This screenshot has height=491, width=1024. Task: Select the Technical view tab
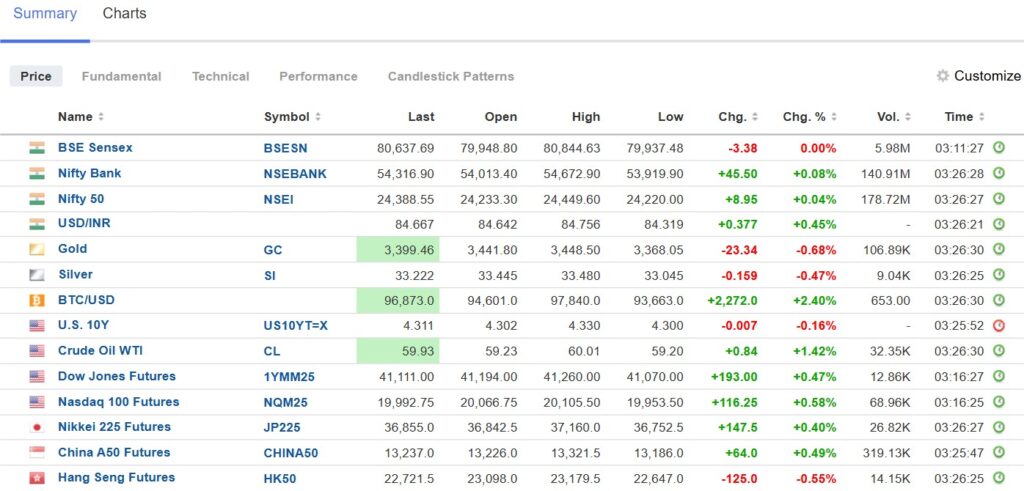(x=221, y=76)
